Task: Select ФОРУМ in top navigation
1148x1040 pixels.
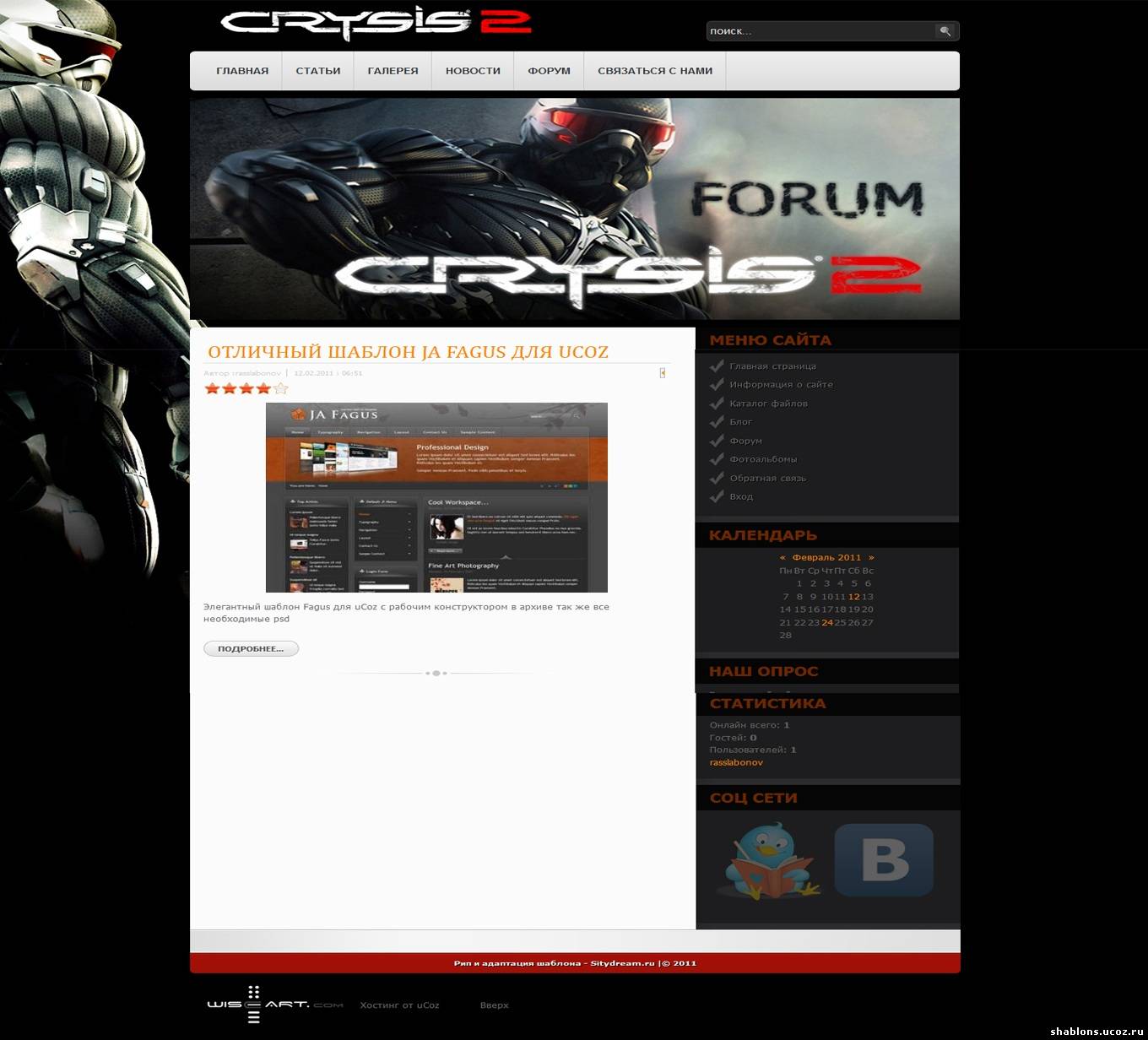Action: point(549,71)
